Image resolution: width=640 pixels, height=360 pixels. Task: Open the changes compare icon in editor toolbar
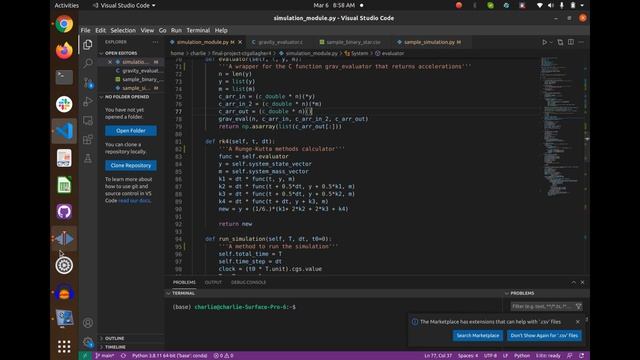pos(560,42)
